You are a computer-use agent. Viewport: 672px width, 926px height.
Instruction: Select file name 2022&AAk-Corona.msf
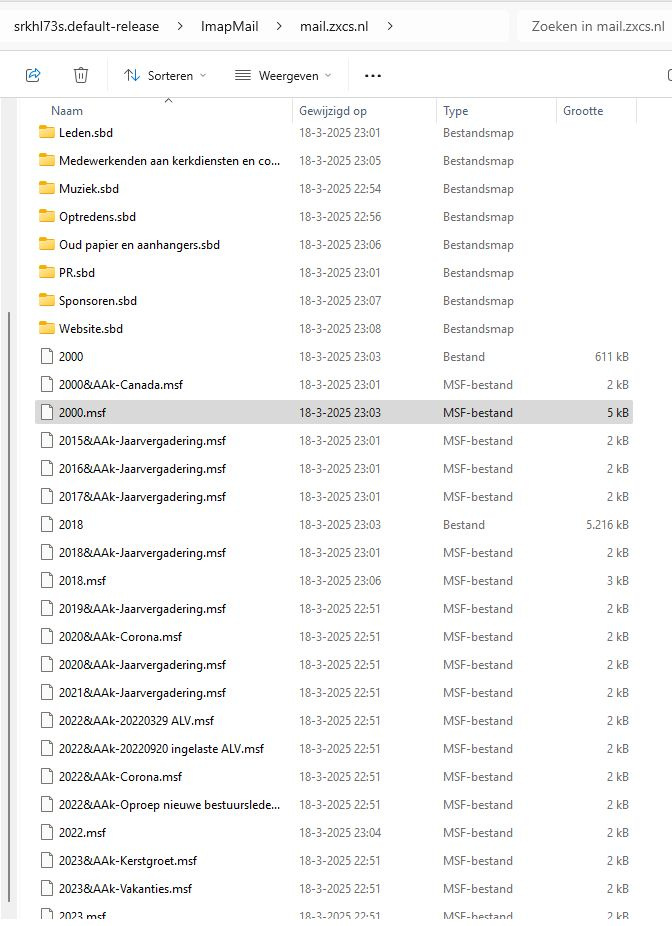pos(120,777)
